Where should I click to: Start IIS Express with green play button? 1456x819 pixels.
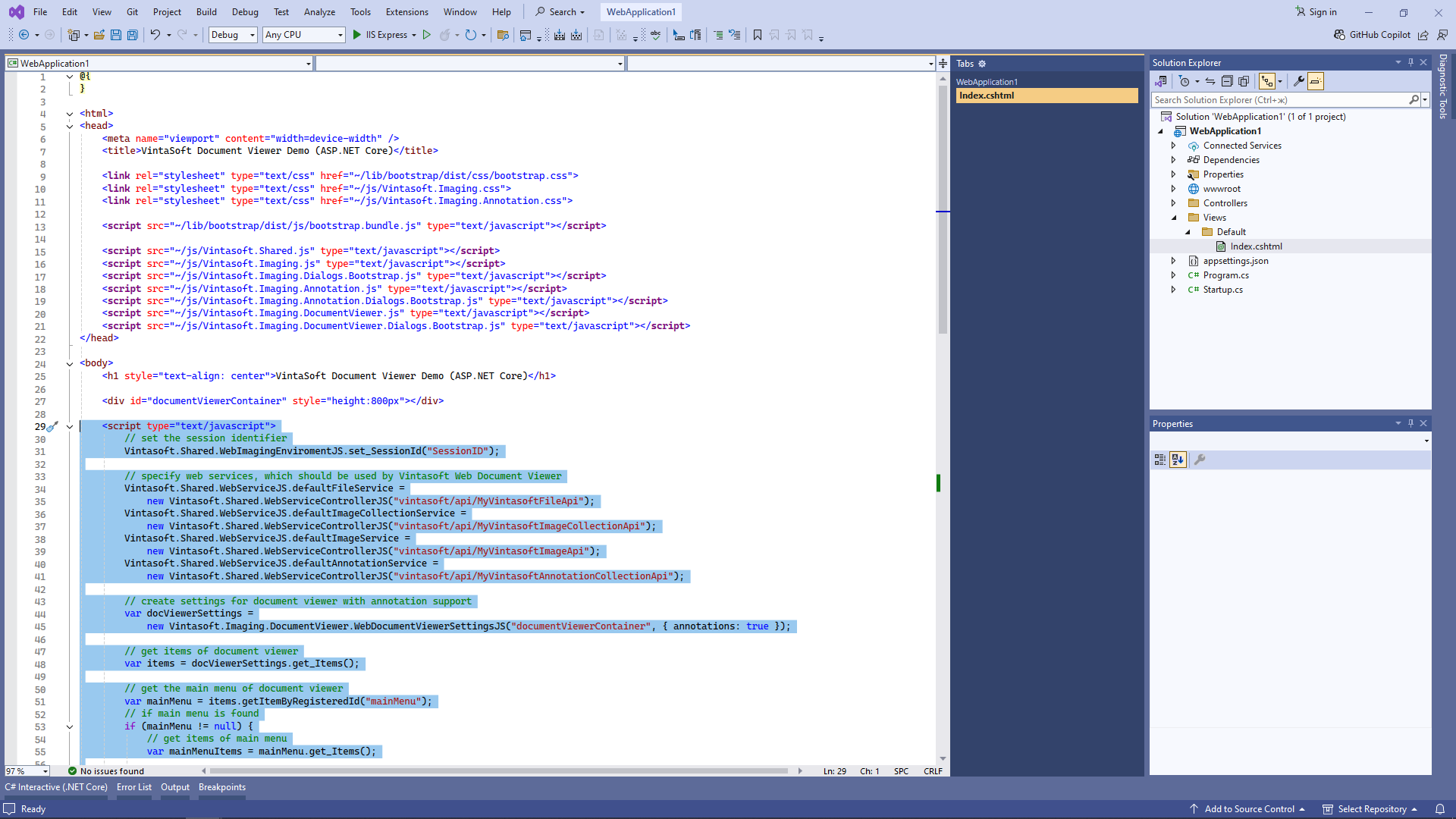(357, 35)
